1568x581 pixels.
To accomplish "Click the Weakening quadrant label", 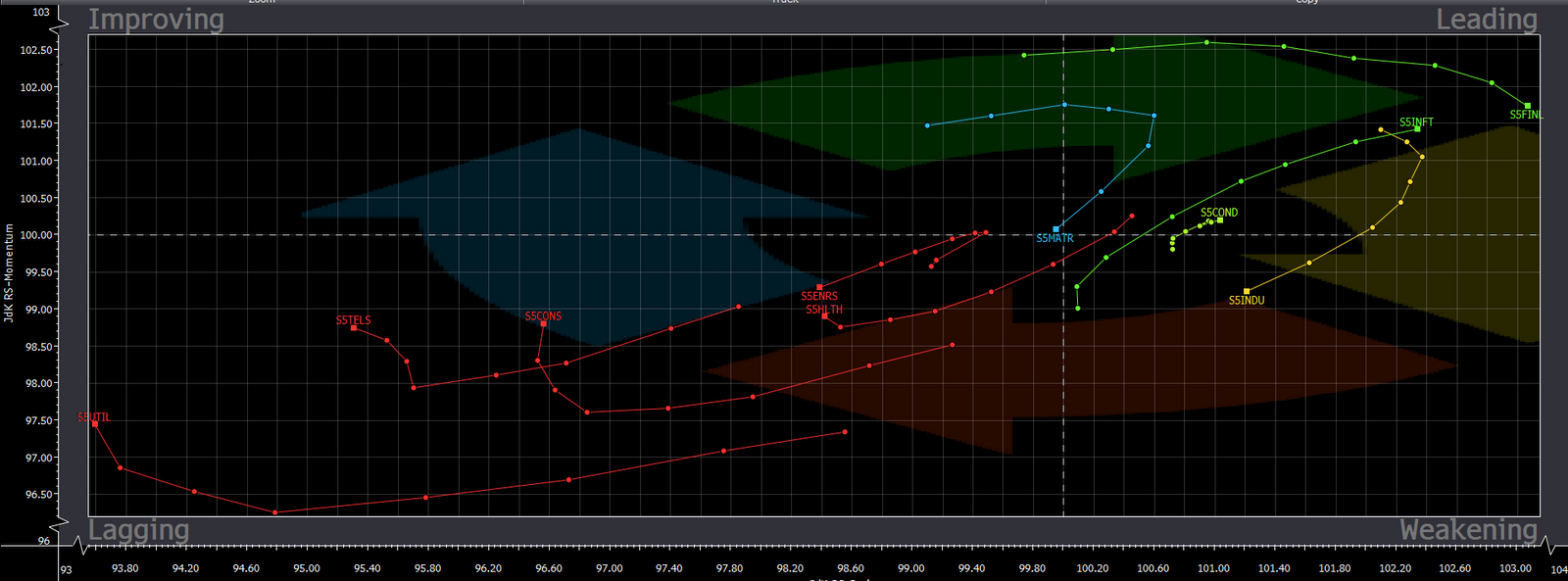I will coord(1468,530).
